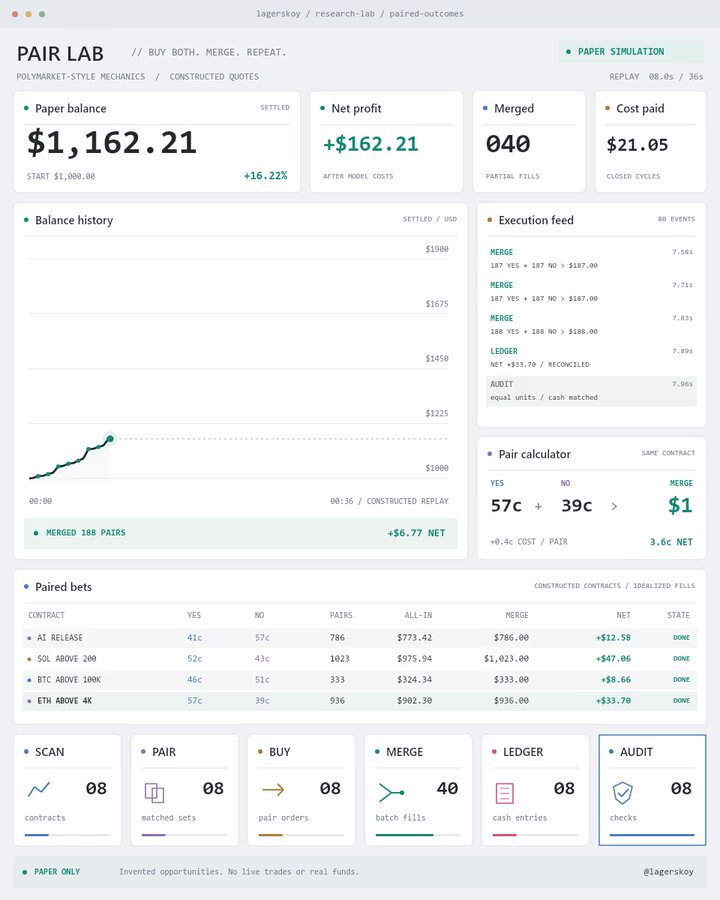Image resolution: width=720 pixels, height=900 pixels.
Task: Click the REPLAY 08.0s / 36s indicator
Action: 656,77
